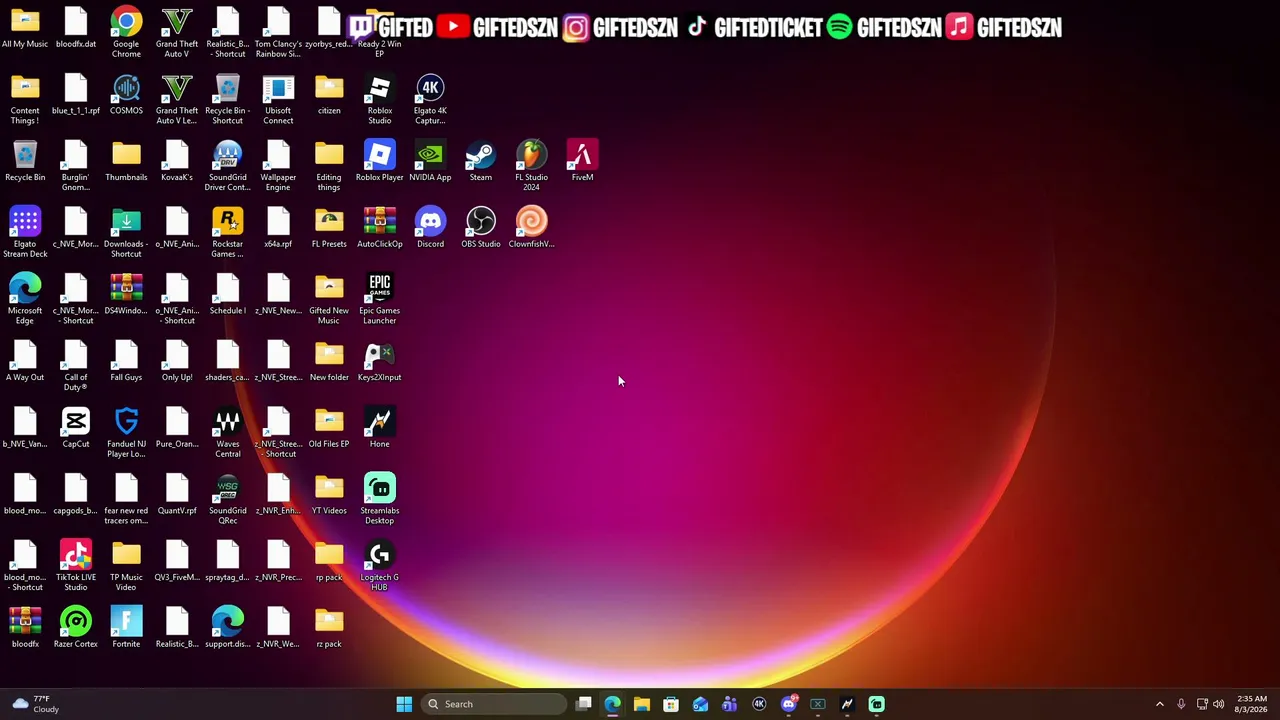Open the Google Chrome desktop shortcut
Viewport: 1280px width, 720px height.
[x=126, y=32]
